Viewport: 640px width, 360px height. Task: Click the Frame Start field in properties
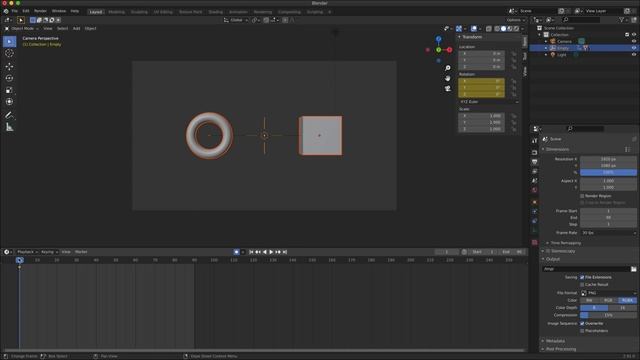pos(608,211)
